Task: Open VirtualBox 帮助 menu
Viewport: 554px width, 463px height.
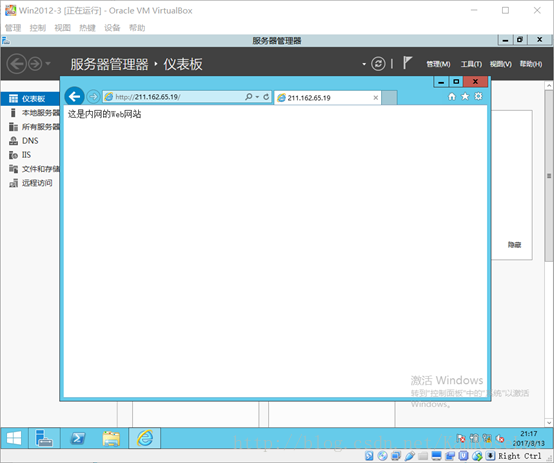Action: tap(137, 28)
